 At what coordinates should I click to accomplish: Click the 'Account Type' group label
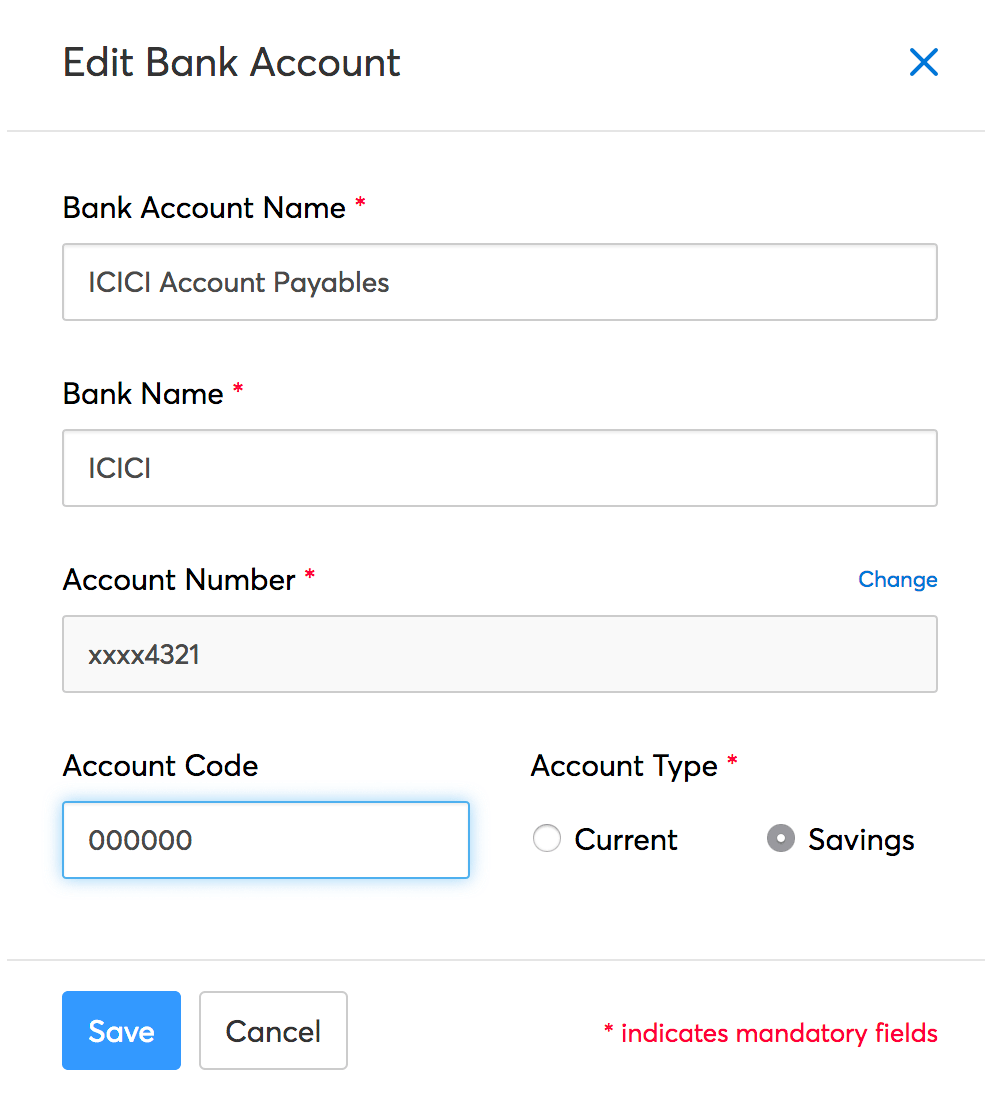(x=624, y=766)
